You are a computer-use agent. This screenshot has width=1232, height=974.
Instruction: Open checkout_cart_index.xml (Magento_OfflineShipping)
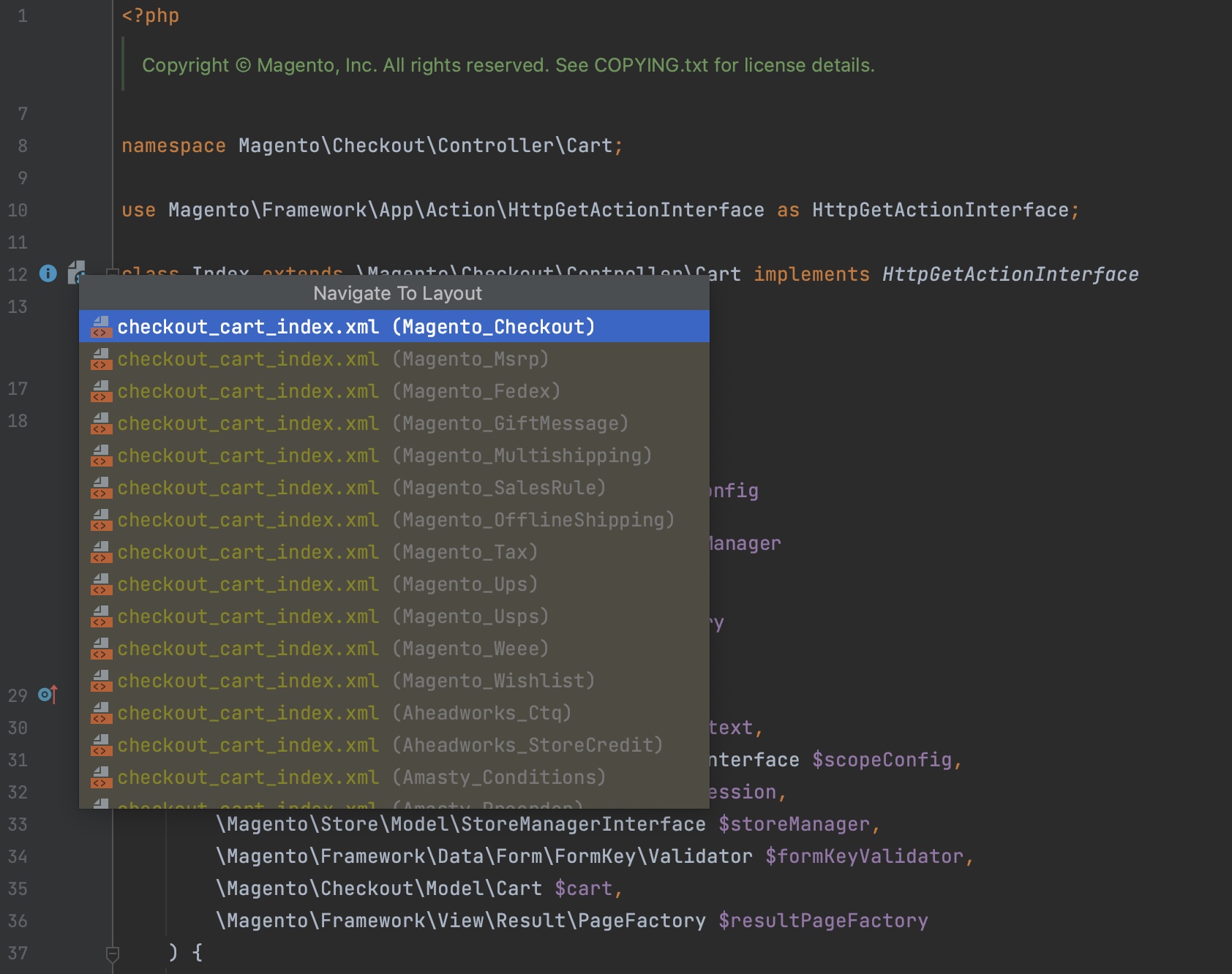(x=394, y=519)
